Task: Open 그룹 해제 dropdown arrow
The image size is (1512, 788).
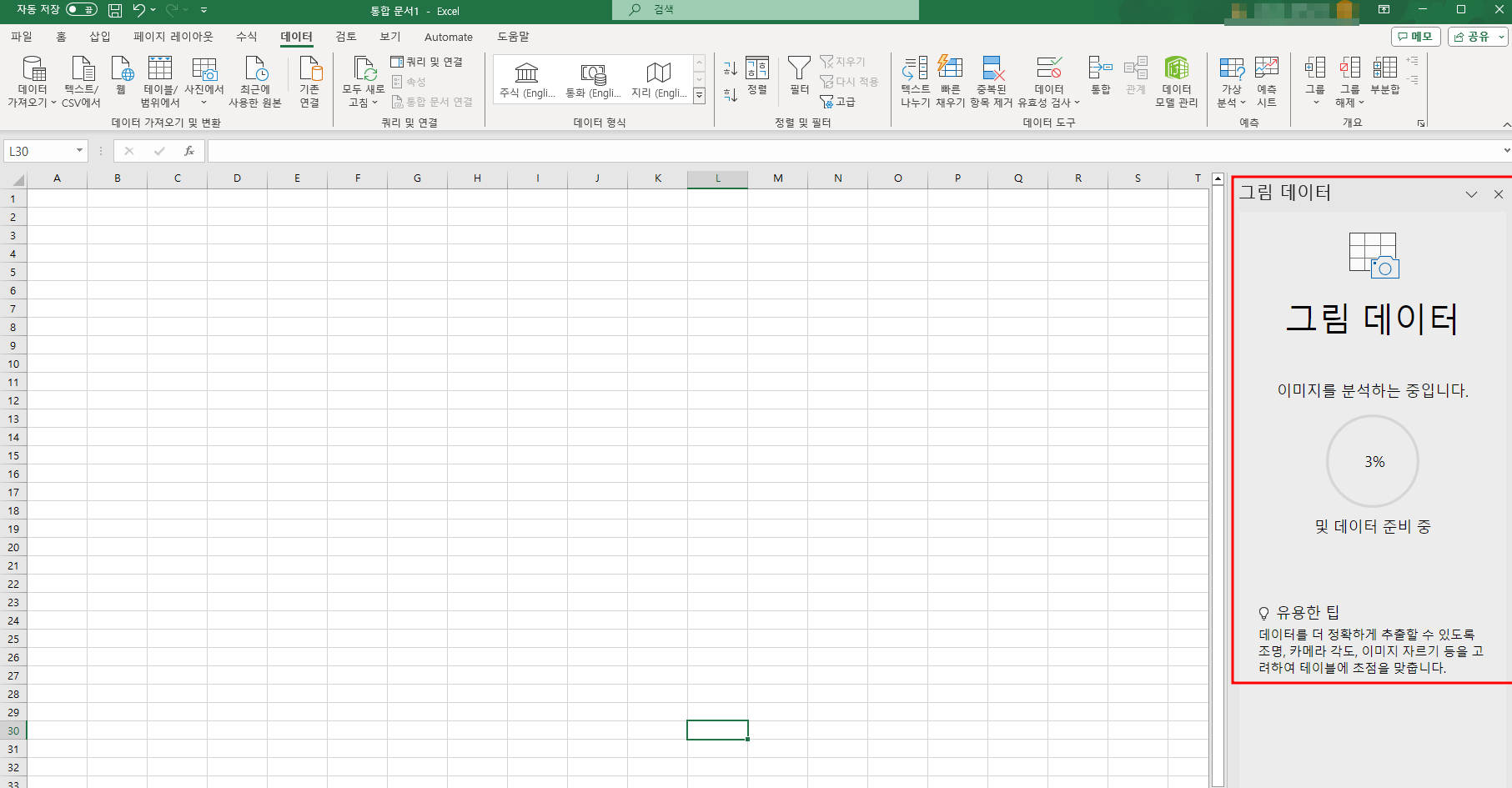Action: tap(1361, 103)
